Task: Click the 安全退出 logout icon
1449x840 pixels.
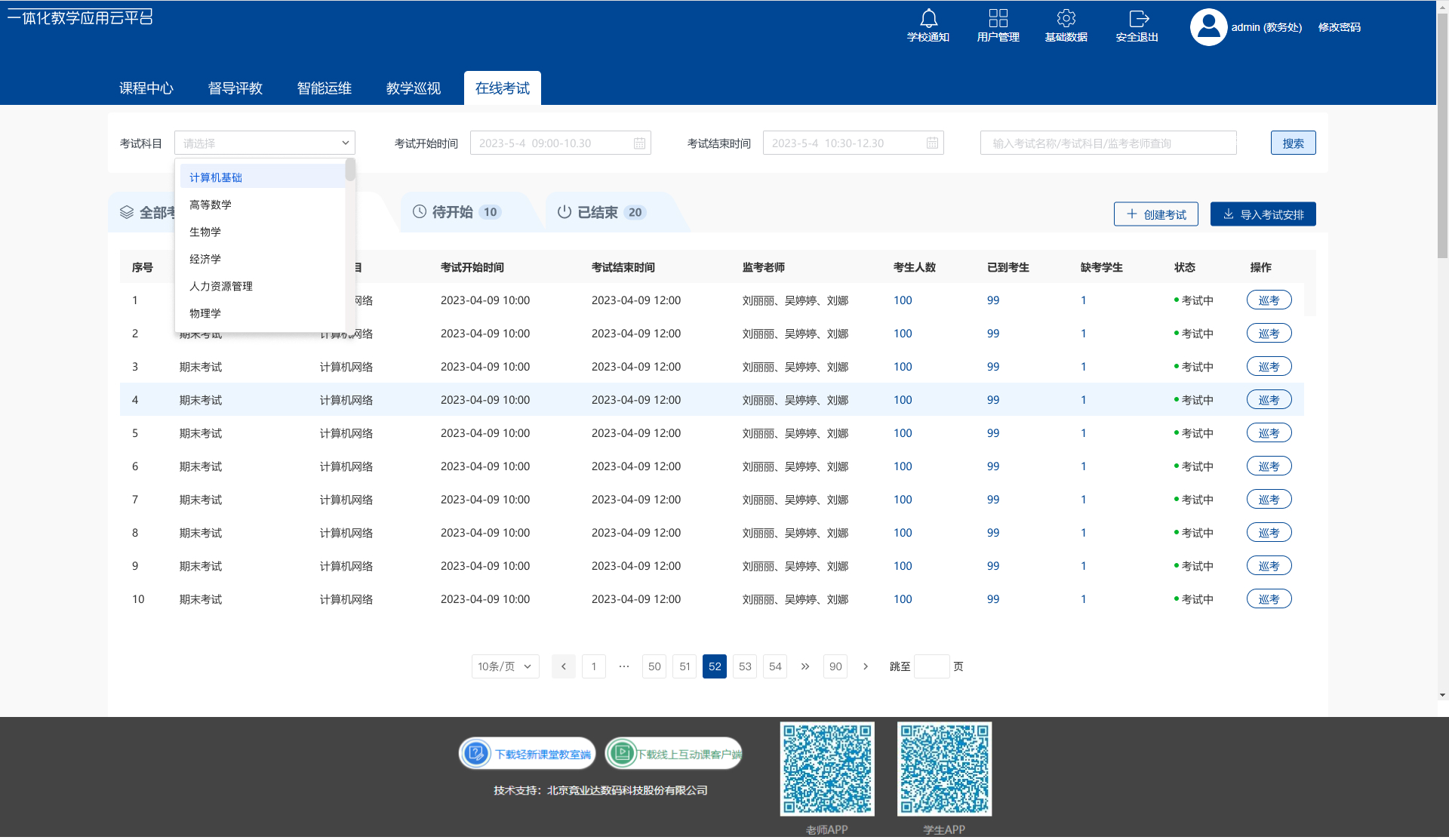Action: coord(1138,18)
